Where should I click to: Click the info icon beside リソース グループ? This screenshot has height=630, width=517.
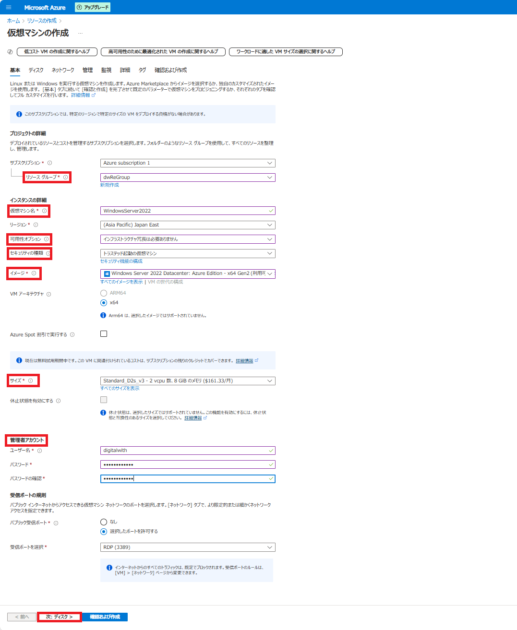pyautogui.click(x=65, y=177)
